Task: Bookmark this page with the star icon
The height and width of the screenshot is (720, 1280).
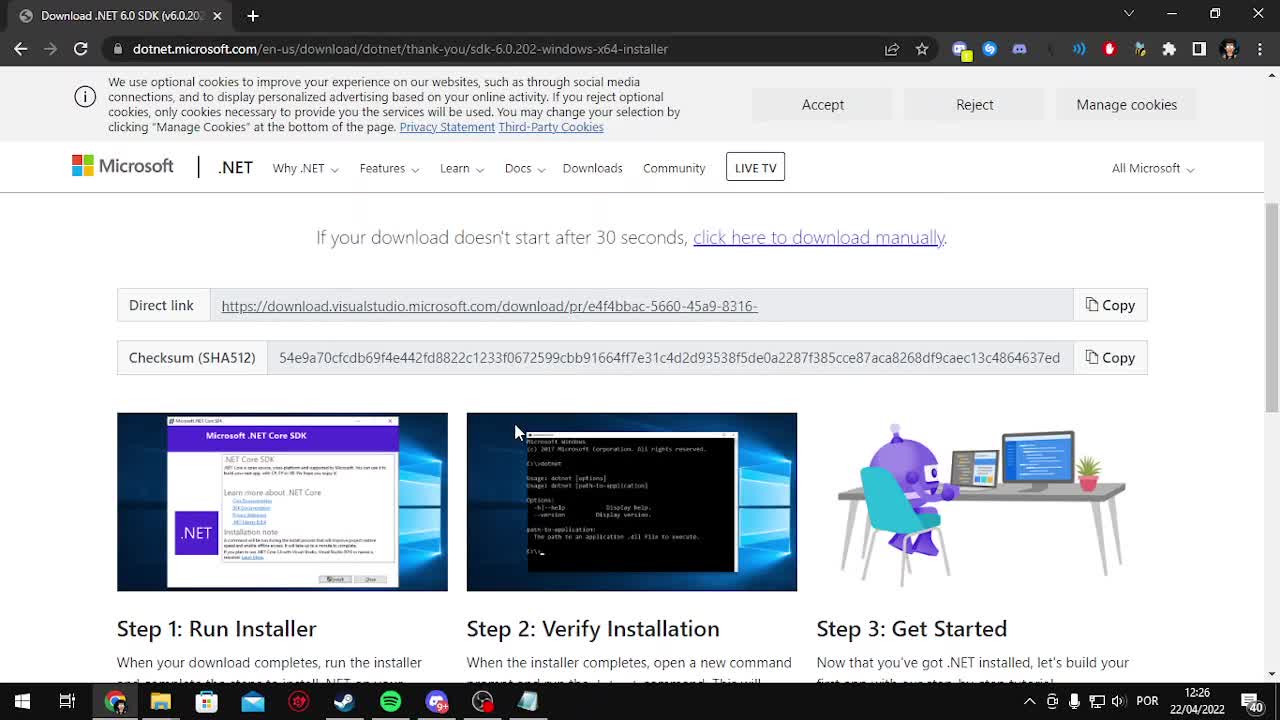Action: click(922, 49)
